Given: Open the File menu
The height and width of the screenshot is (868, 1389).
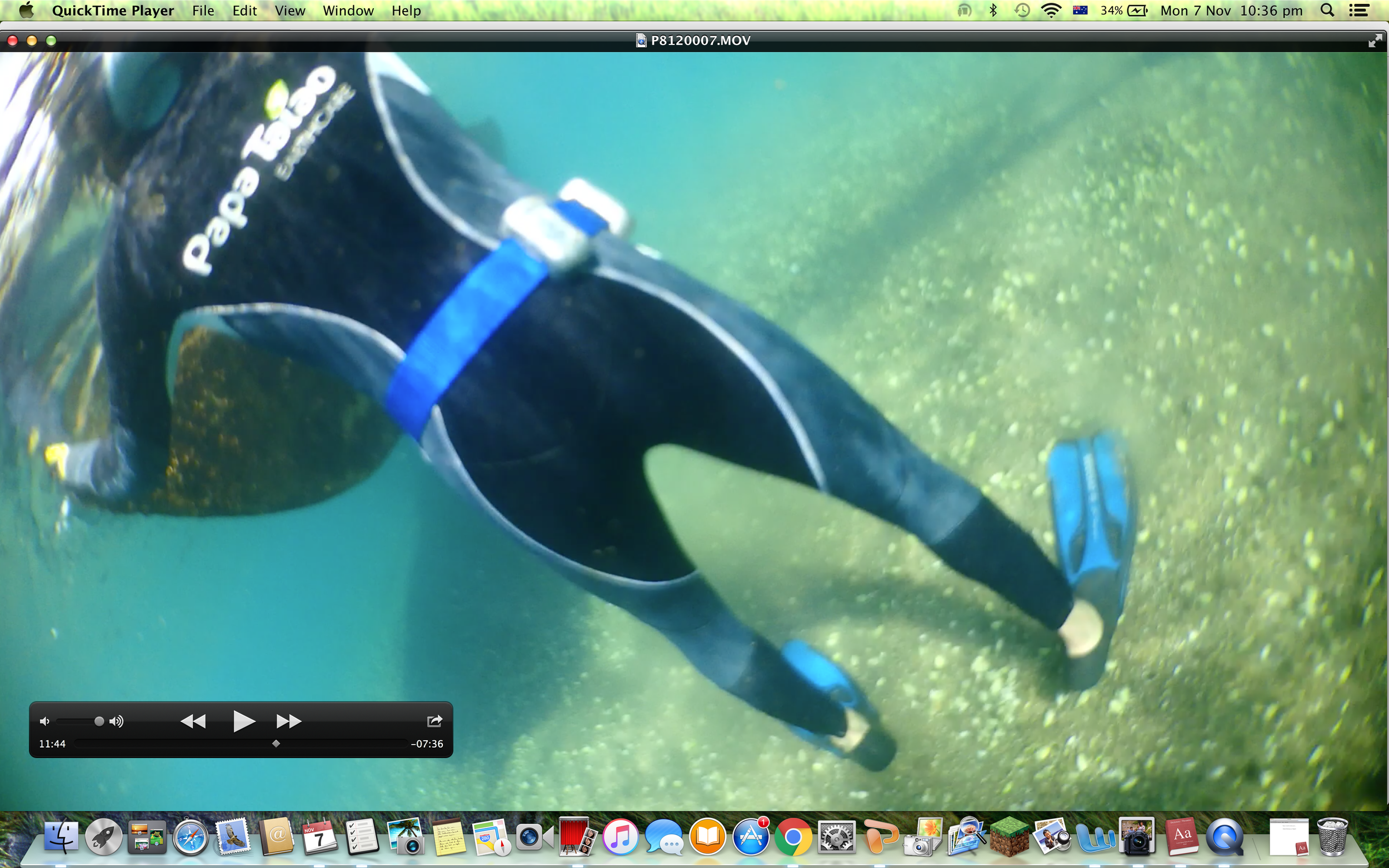Looking at the screenshot, I should click(x=203, y=11).
